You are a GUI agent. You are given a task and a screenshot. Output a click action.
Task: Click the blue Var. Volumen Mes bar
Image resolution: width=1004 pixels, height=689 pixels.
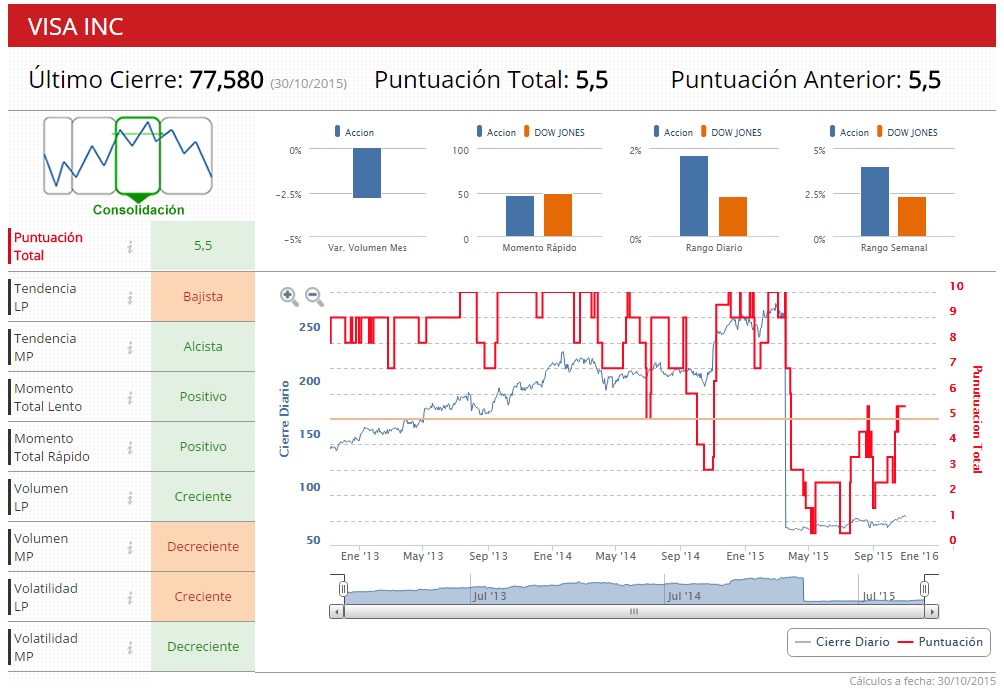pyautogui.click(x=367, y=173)
